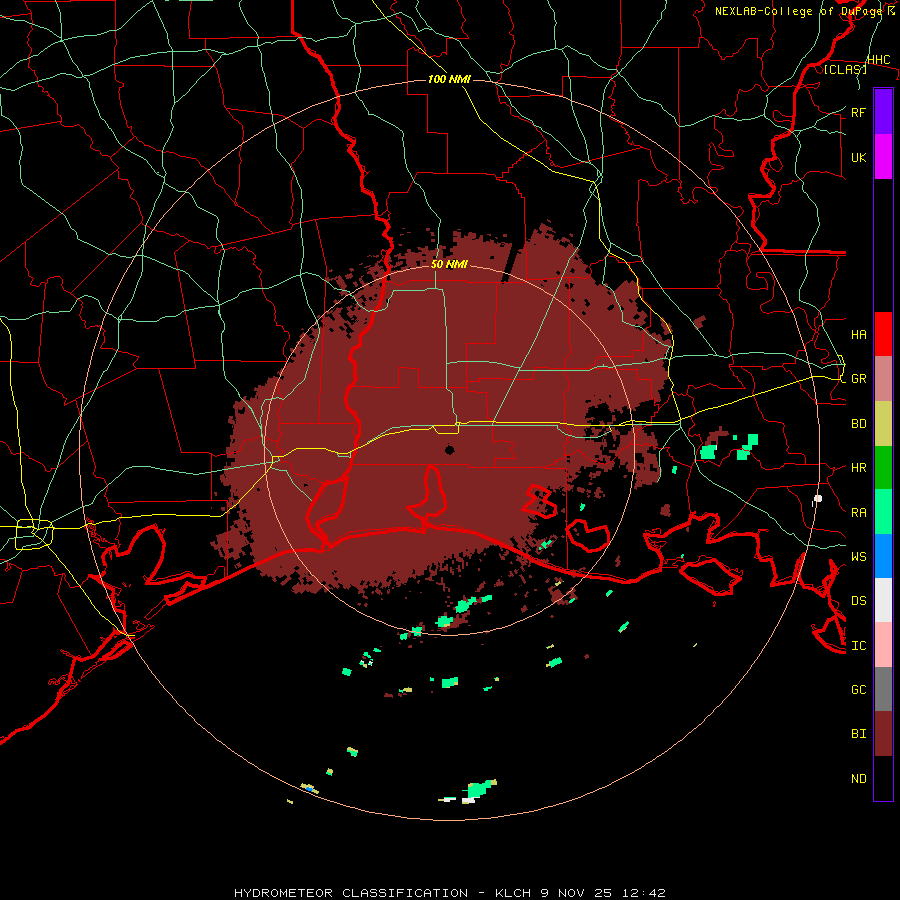The image size is (900, 900).
Task: Click the GC legend label
Action: (859, 689)
